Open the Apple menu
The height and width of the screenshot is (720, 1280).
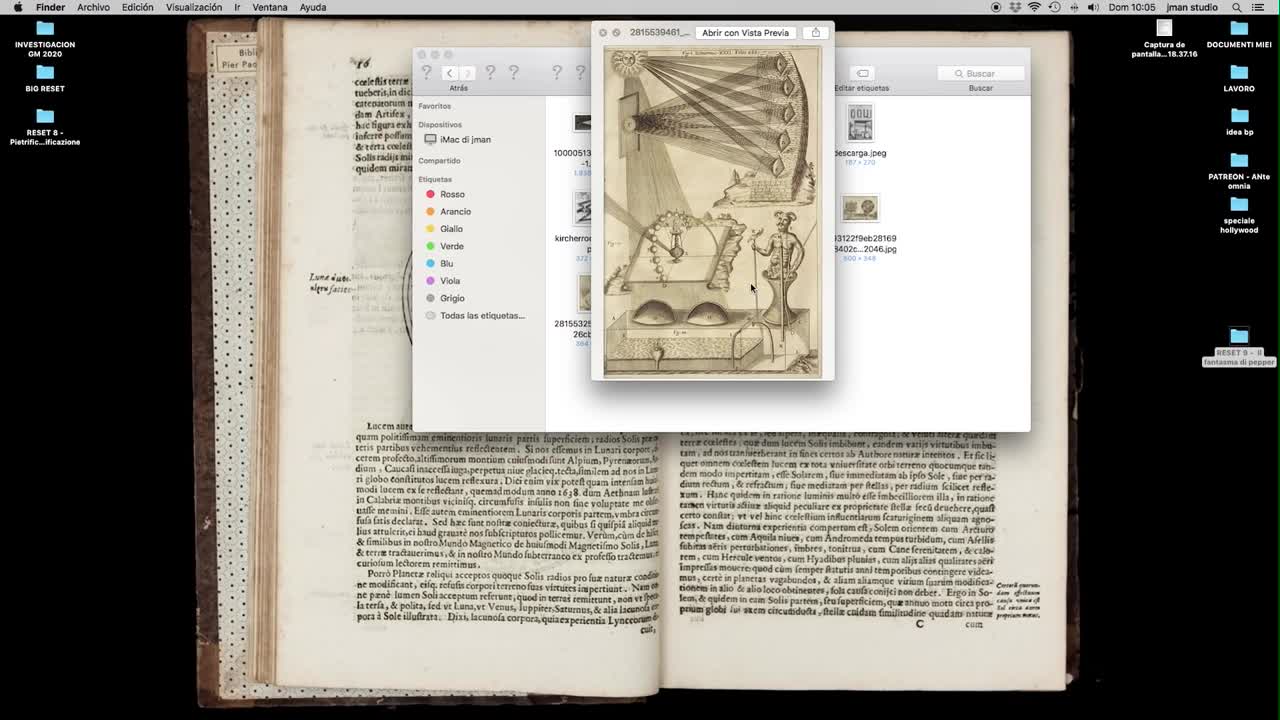(x=17, y=7)
